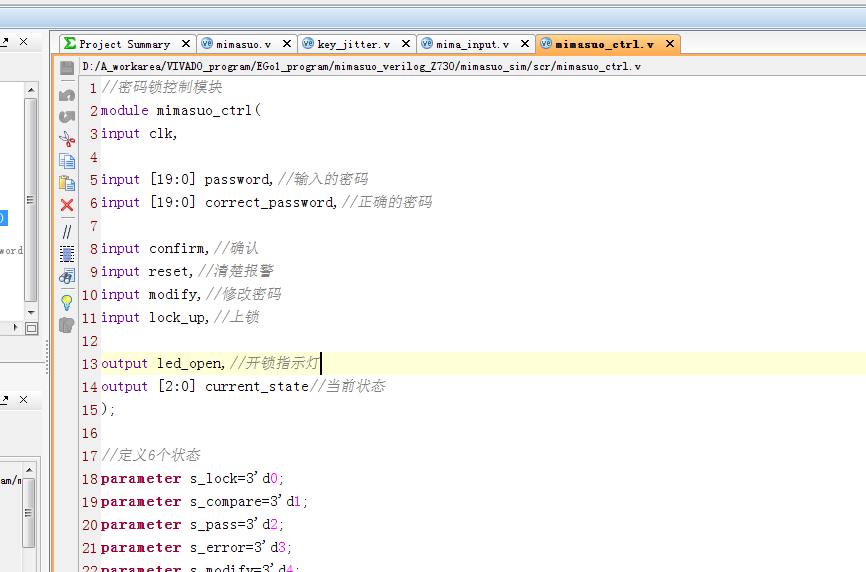This screenshot has width=866, height=572.
Task: Click the light bulb language templates icon
Action: pyautogui.click(x=67, y=301)
